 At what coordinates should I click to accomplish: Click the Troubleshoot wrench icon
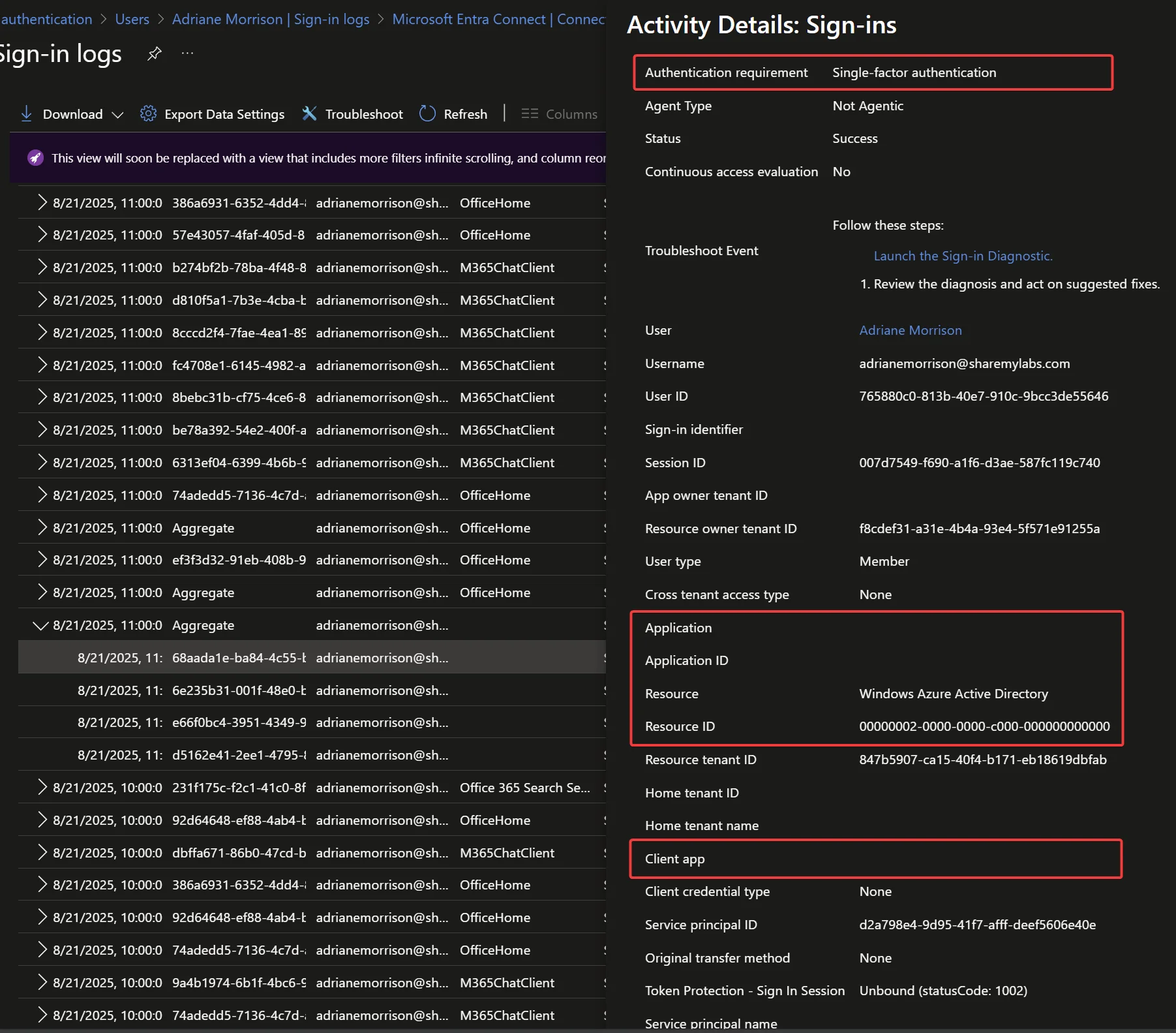(x=309, y=114)
